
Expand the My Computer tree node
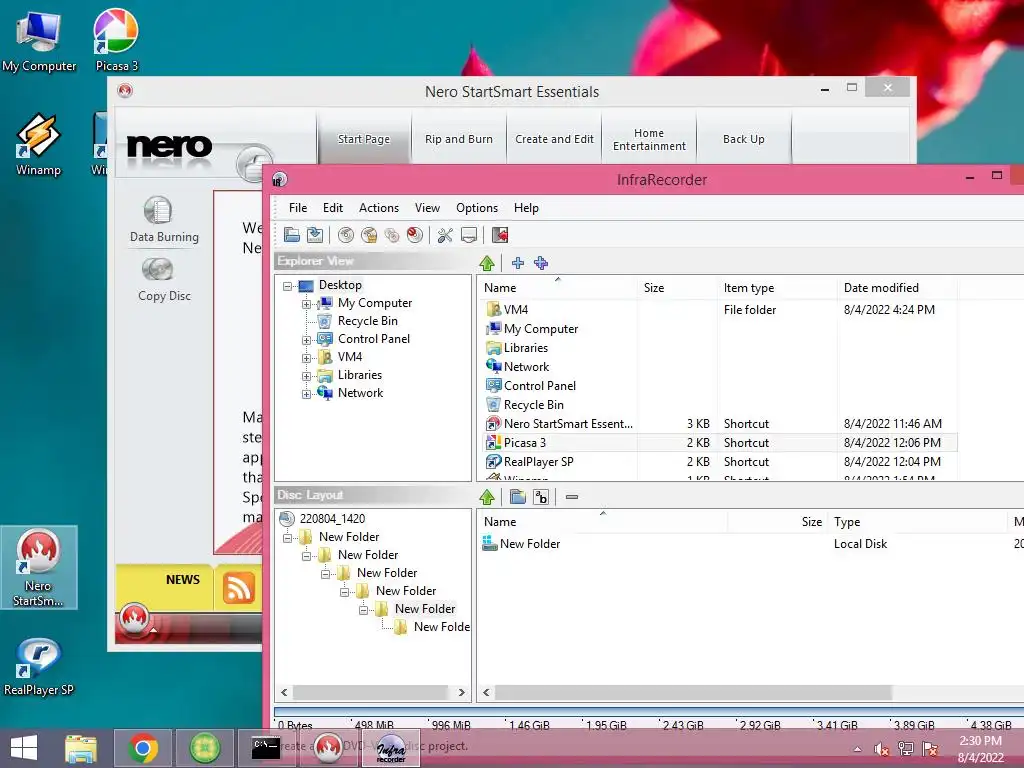(306, 304)
